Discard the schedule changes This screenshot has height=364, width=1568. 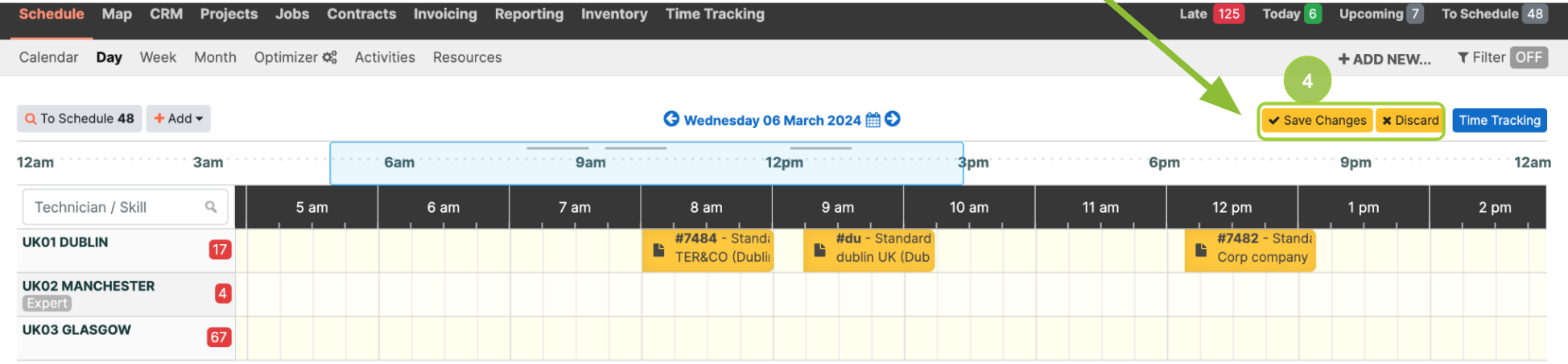(1409, 120)
